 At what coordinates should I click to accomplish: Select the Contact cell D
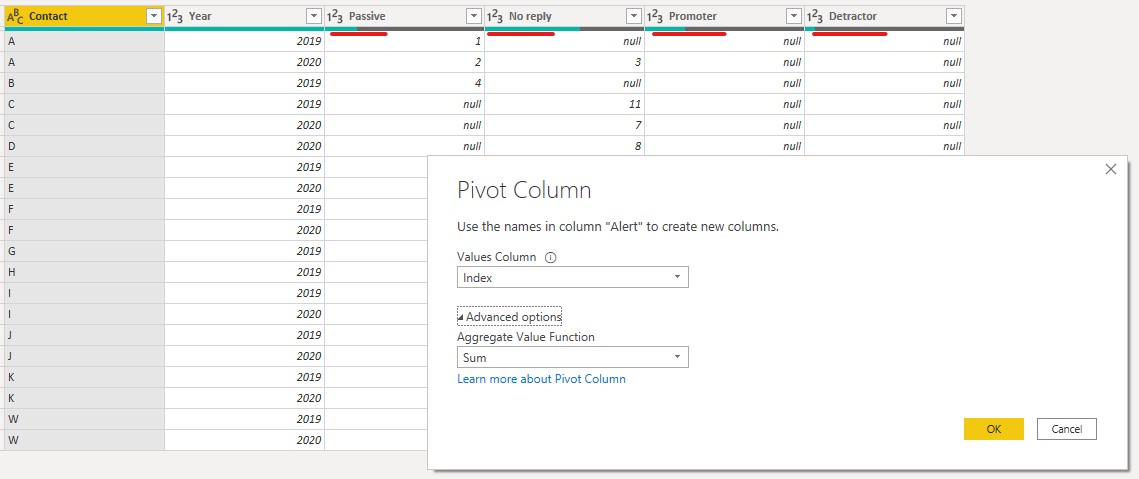pos(84,146)
